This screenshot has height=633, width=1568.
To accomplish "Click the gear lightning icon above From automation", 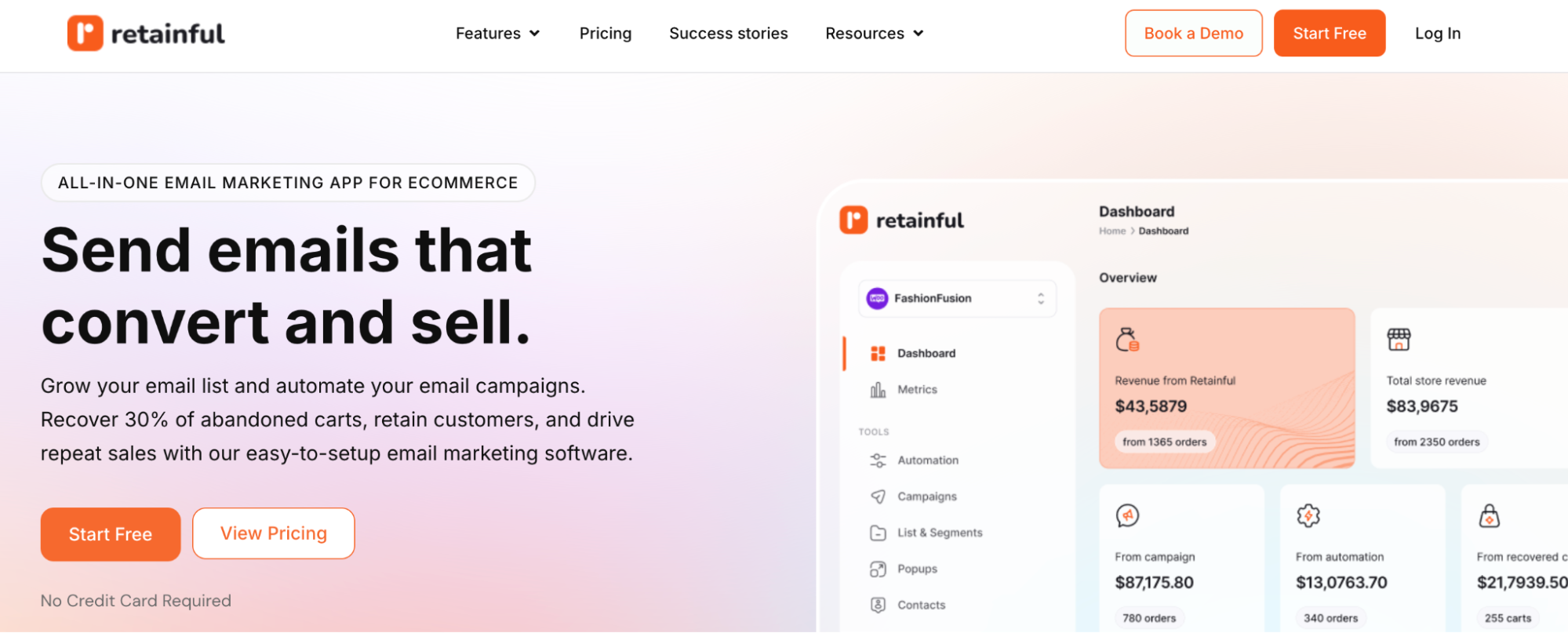I will [x=1308, y=515].
